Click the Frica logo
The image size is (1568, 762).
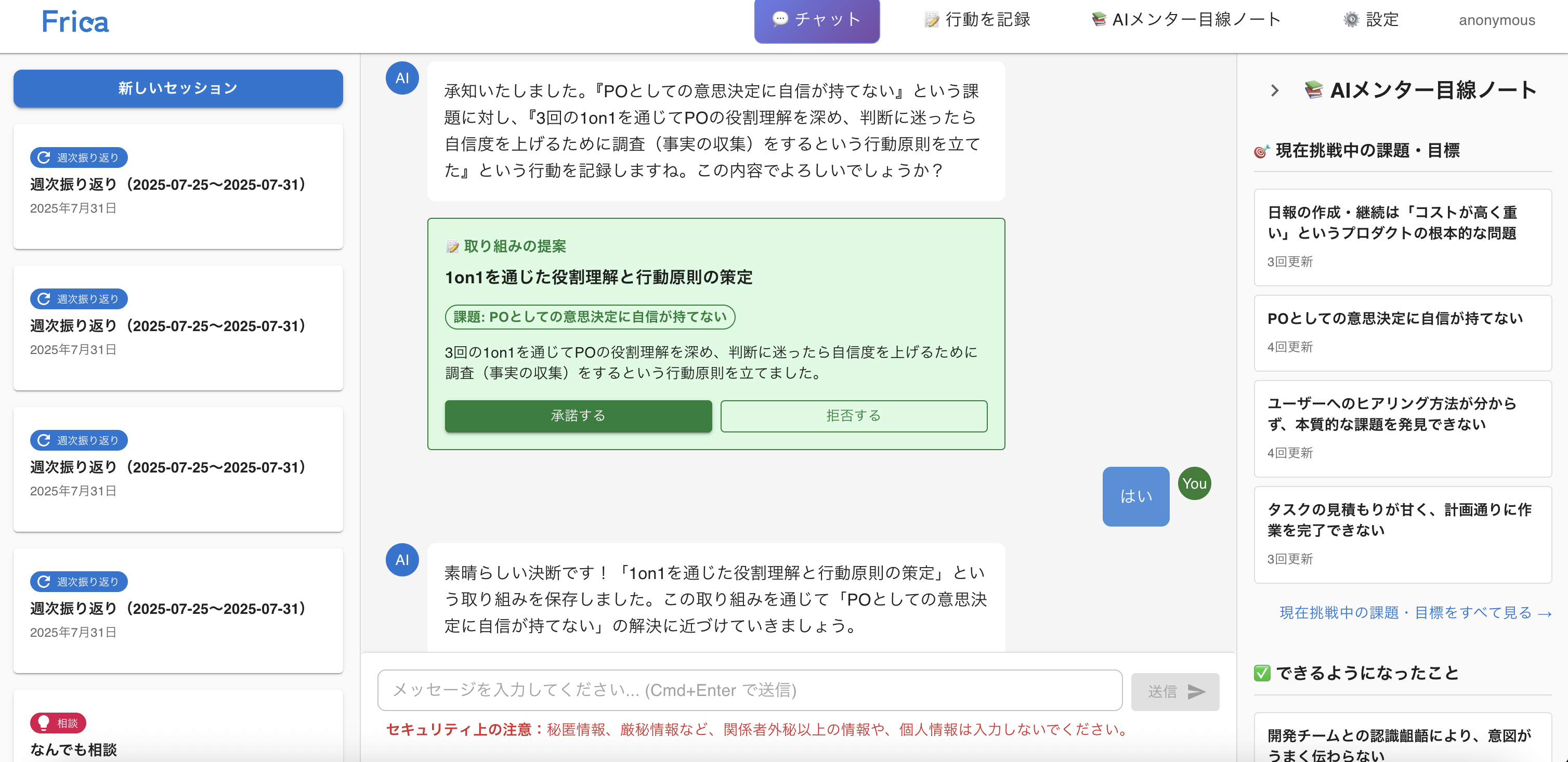[x=75, y=22]
